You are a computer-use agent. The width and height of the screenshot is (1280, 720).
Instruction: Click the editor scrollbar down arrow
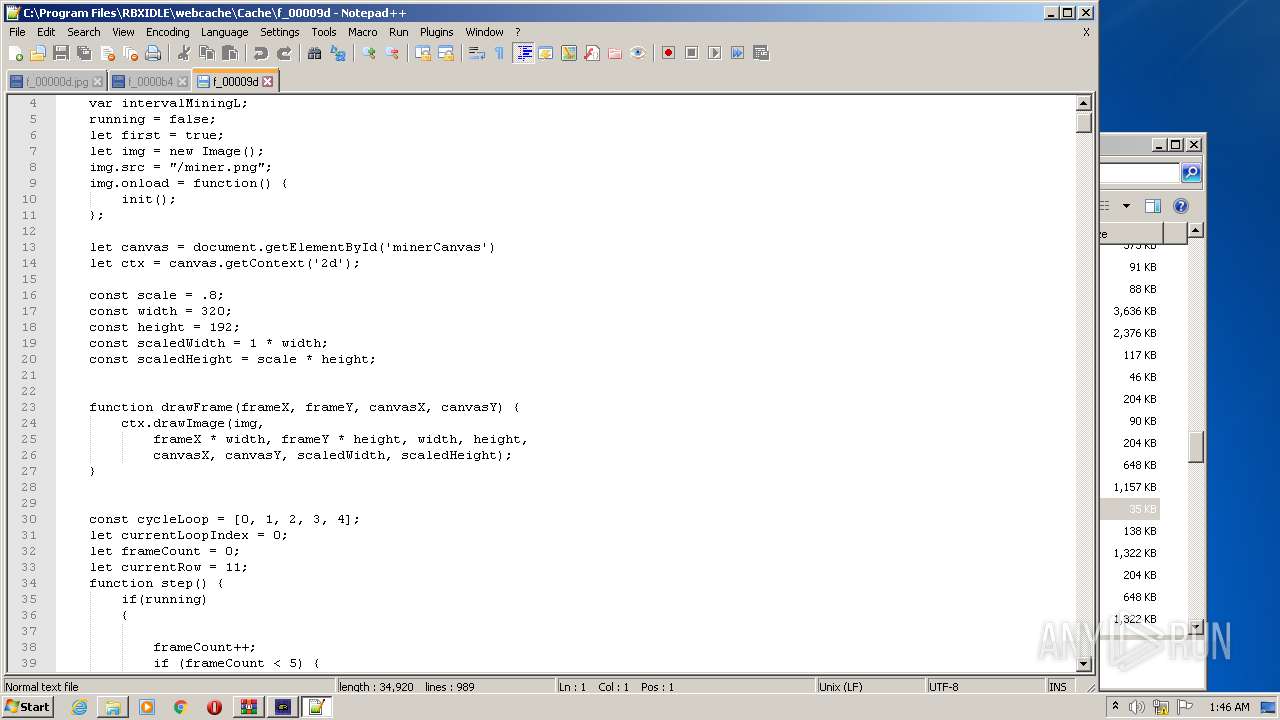point(1083,664)
